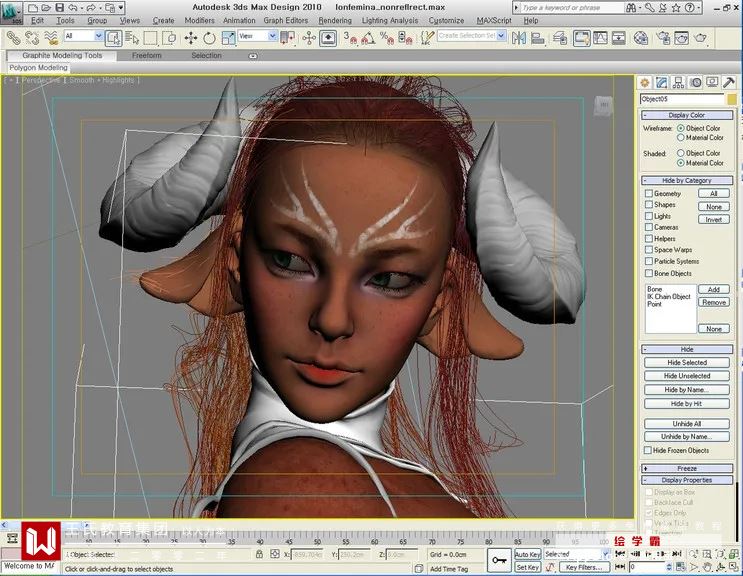This screenshot has width=743, height=576.
Task: Open the selection filter All dropdown
Action: pos(83,36)
